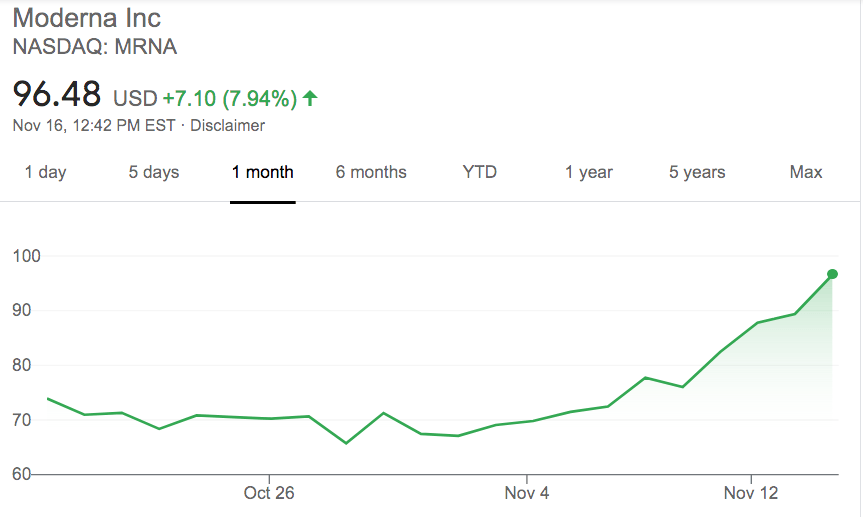Click the NASDAQ: MRNA ticker text

pyautogui.click(x=95, y=46)
